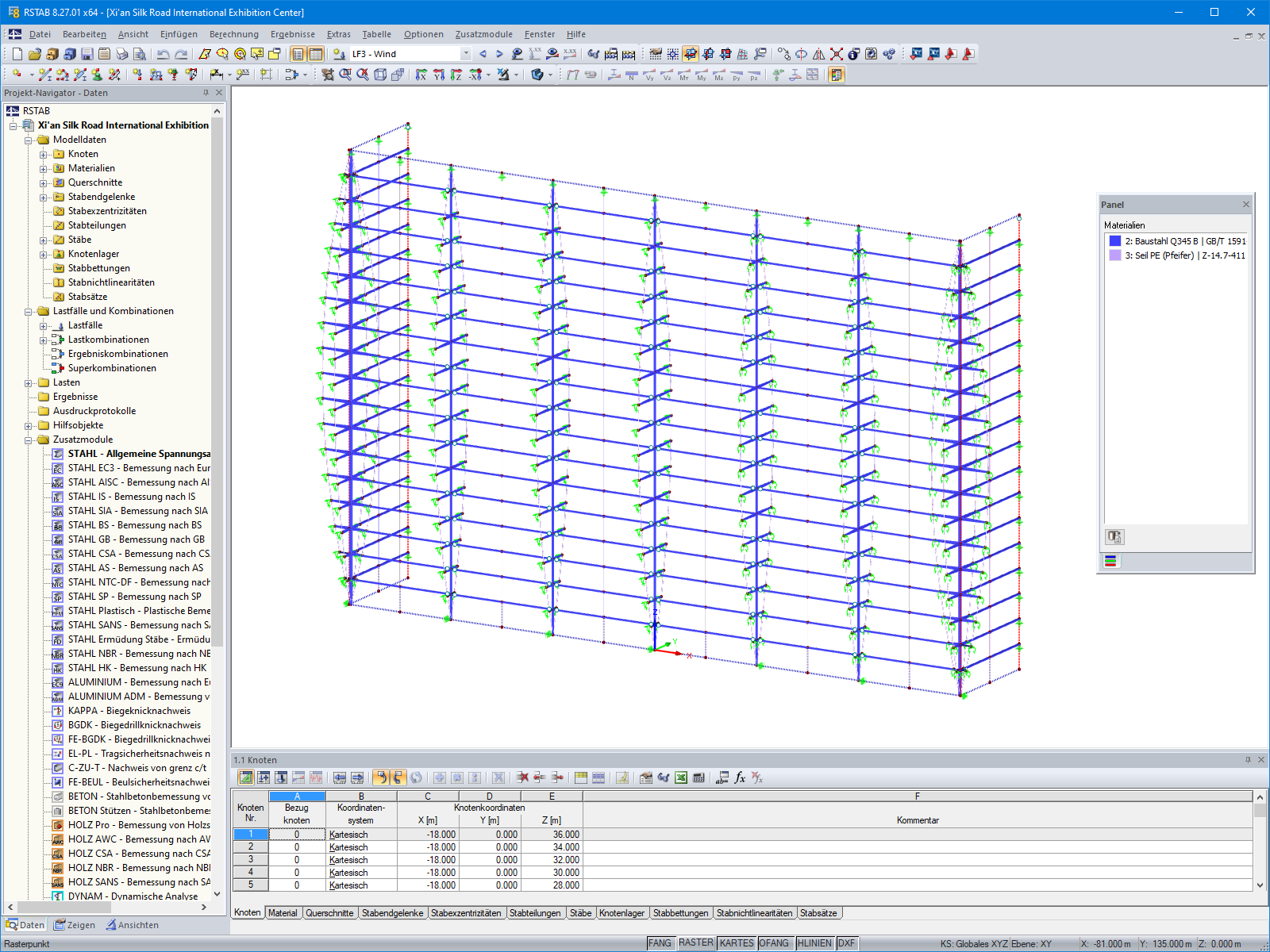Open the load case dropdown showing LF3 - Wind
The height and width of the screenshot is (952, 1270).
pyautogui.click(x=466, y=54)
